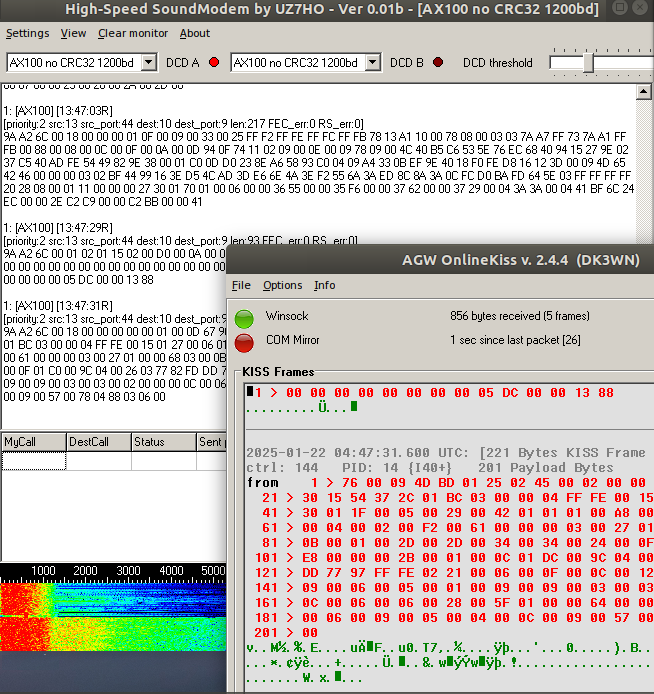Open the Options menu in OnlineKiss
The height and width of the screenshot is (694, 654).
[x=282, y=285]
